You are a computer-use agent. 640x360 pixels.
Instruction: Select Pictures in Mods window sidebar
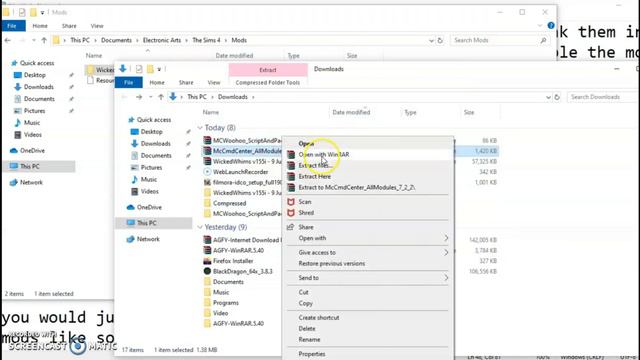coord(34,111)
